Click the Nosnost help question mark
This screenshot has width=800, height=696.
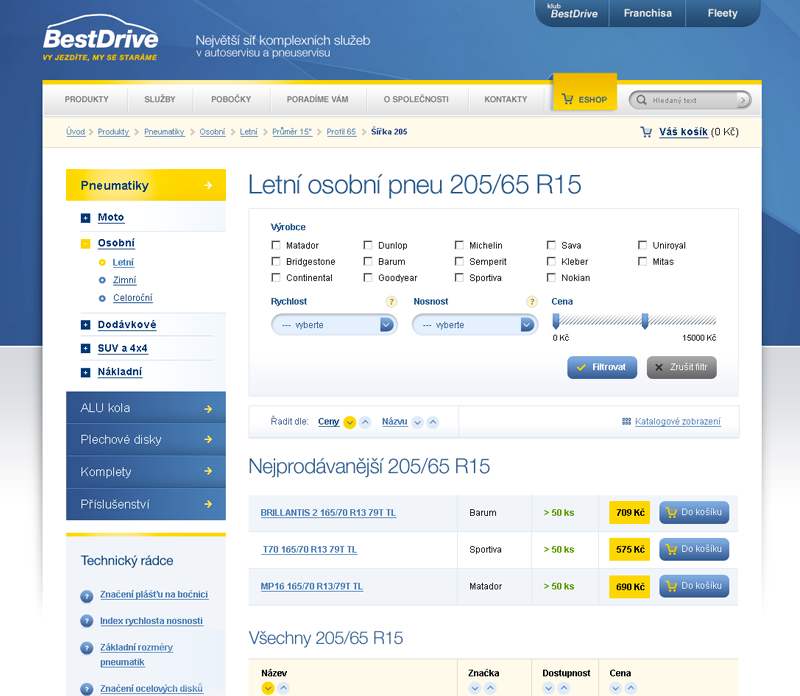coord(532,302)
